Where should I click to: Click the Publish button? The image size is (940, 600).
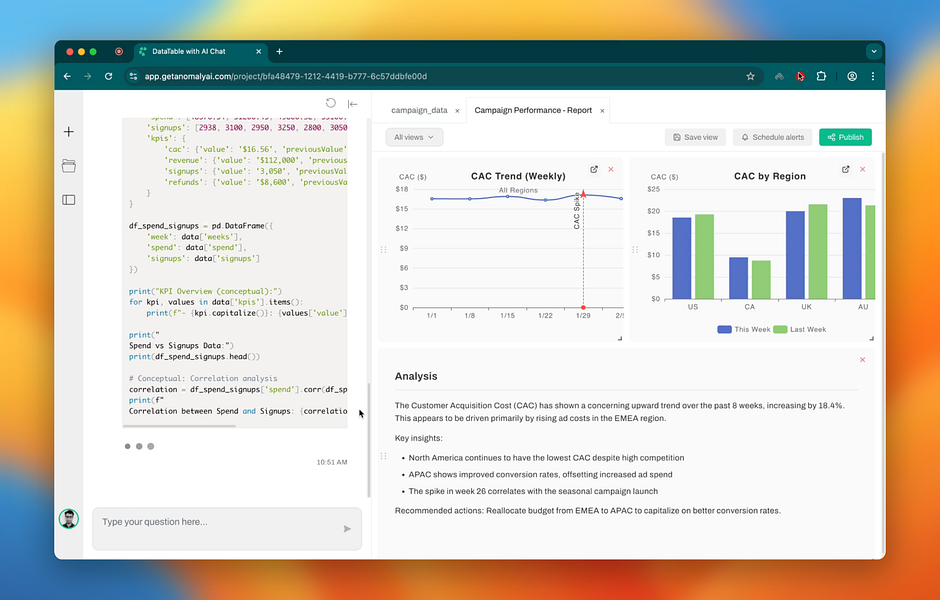pyautogui.click(x=845, y=137)
